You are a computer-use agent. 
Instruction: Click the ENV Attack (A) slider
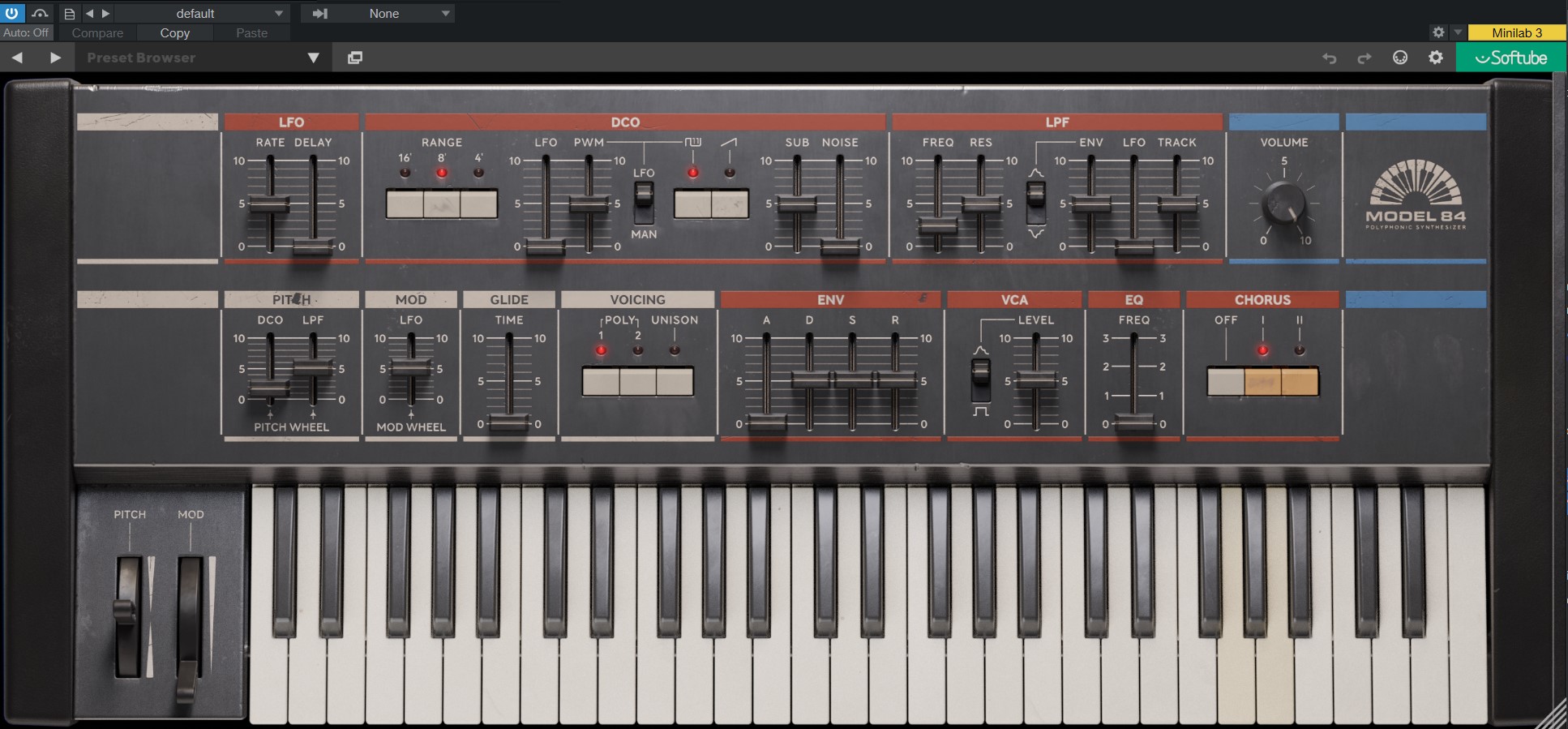point(766,422)
